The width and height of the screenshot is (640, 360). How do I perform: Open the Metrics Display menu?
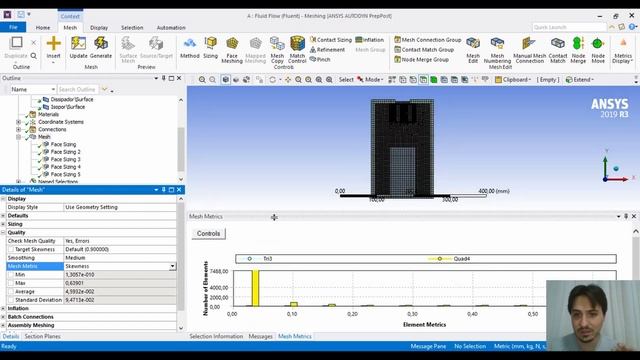[x=623, y=50]
